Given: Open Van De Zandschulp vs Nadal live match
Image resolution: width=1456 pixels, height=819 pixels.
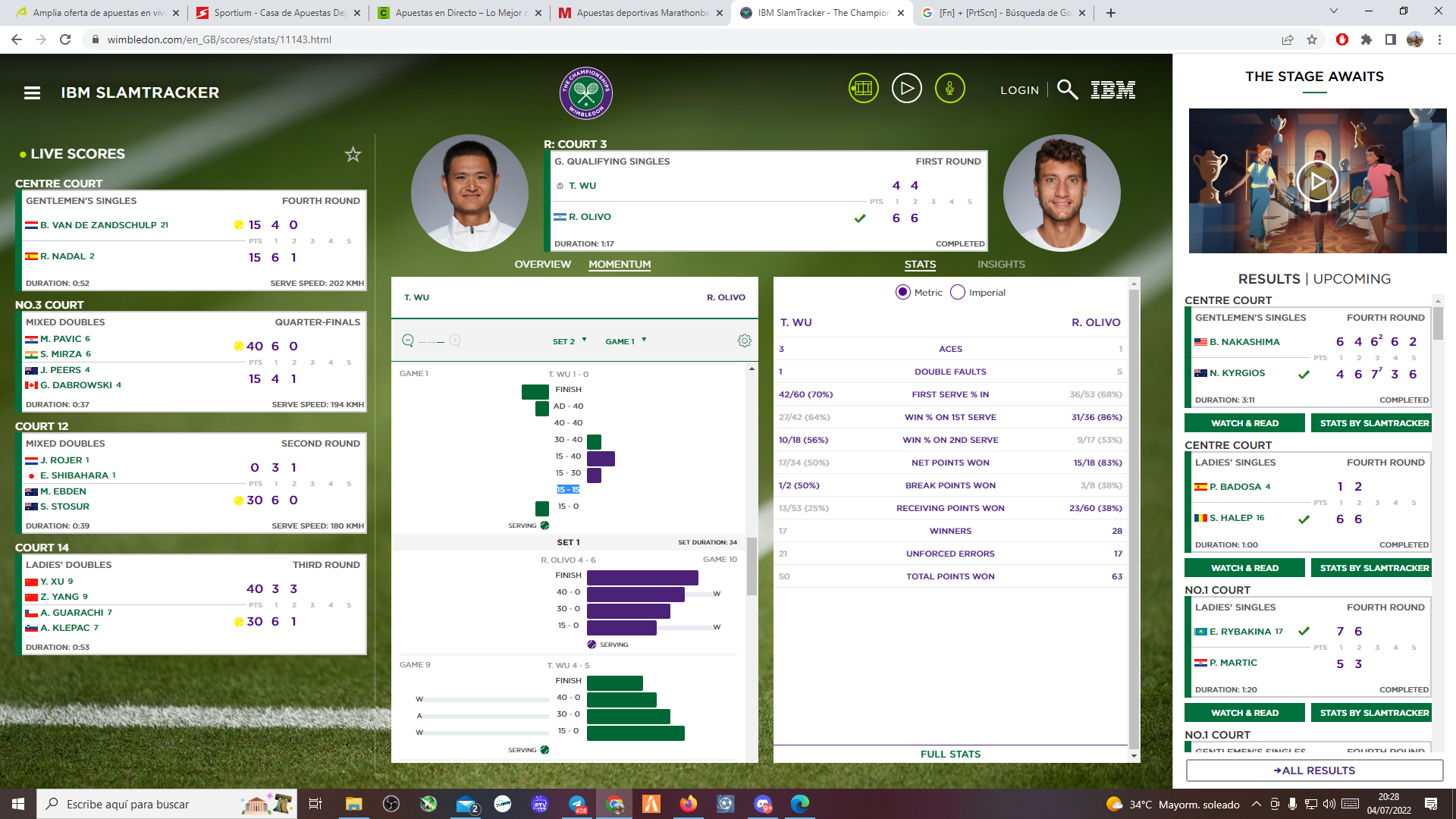Looking at the screenshot, I should [x=192, y=240].
